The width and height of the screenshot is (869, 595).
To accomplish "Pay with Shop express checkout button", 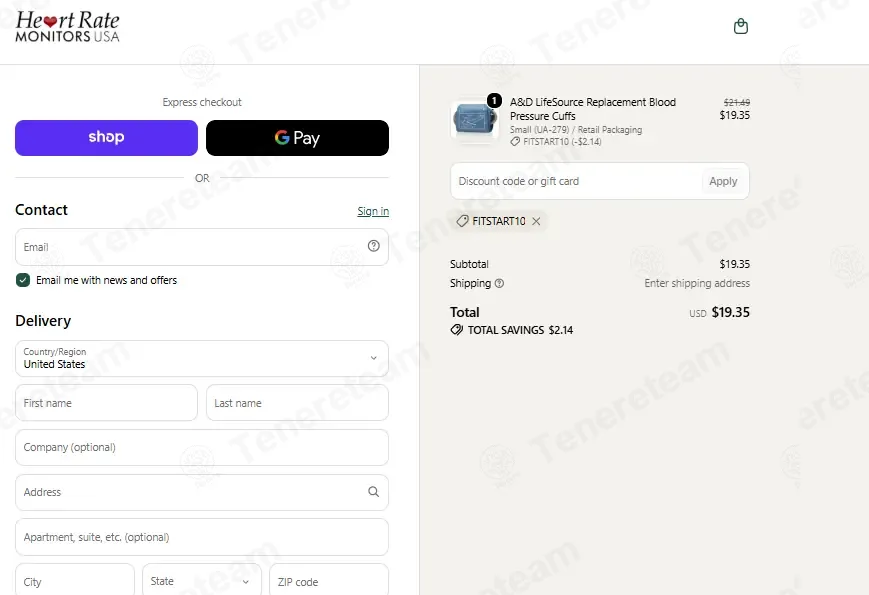I will click(106, 138).
